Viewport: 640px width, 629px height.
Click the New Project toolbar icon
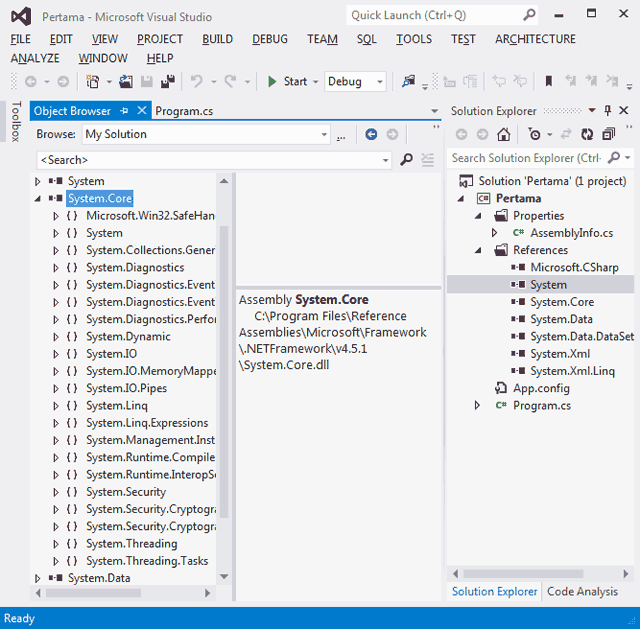pos(93,82)
